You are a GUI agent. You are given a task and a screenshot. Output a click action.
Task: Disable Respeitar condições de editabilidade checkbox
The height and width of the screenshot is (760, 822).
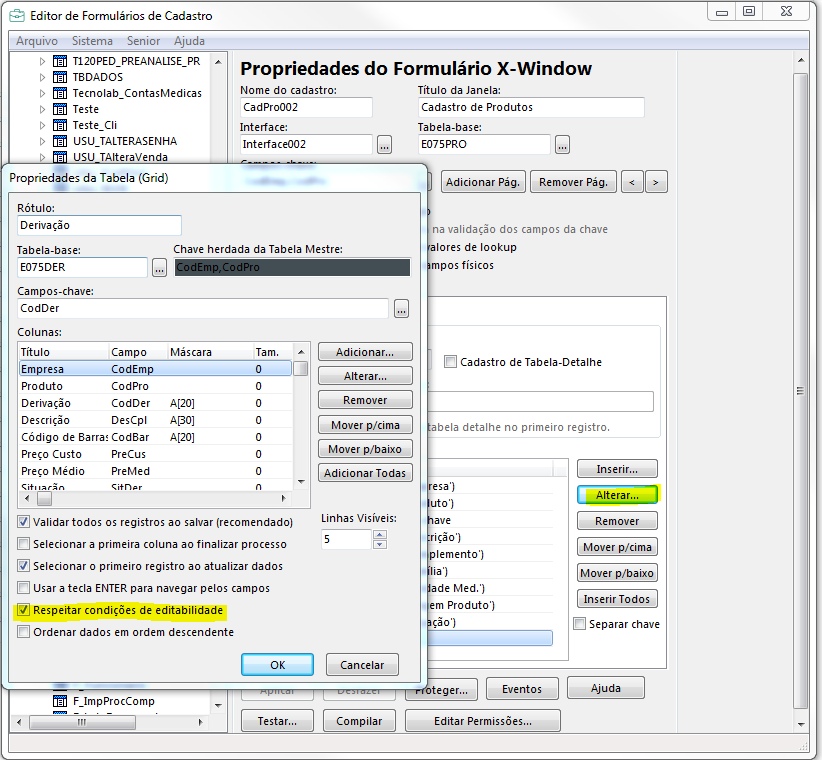click(x=24, y=610)
